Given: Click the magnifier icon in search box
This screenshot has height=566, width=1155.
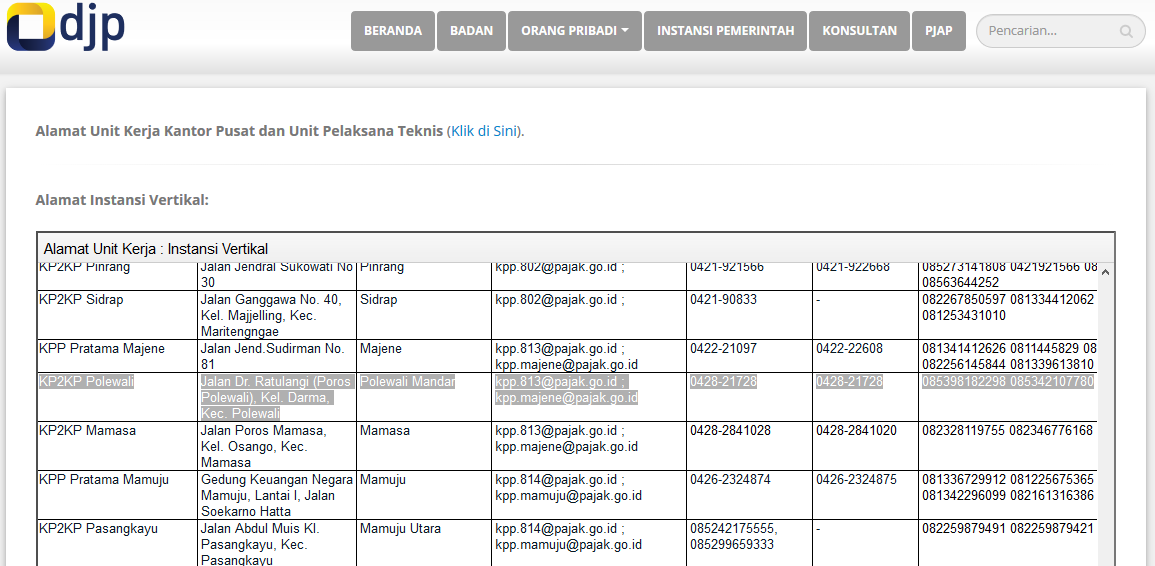Looking at the screenshot, I should click(x=1127, y=32).
